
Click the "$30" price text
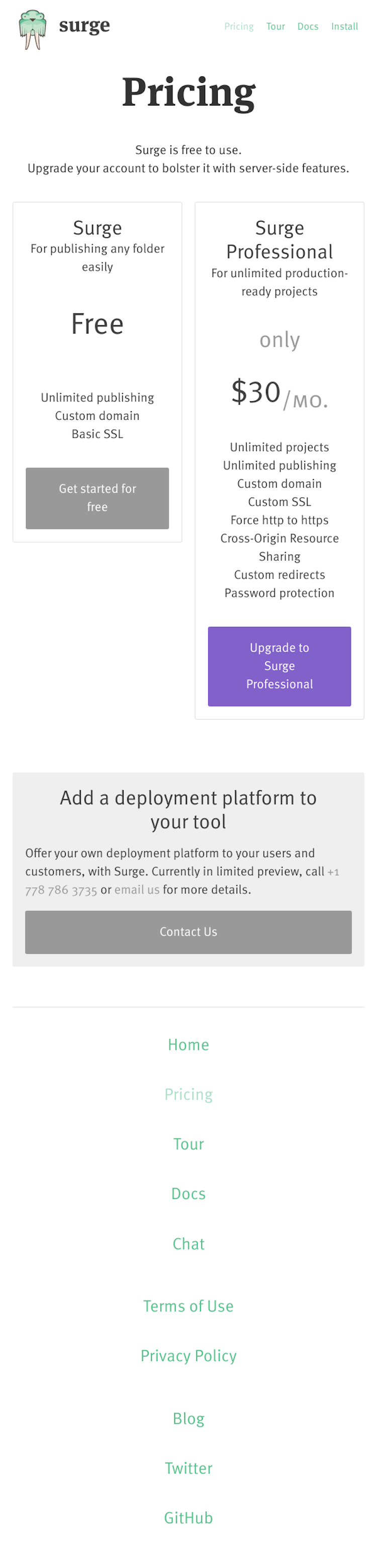[x=256, y=392]
